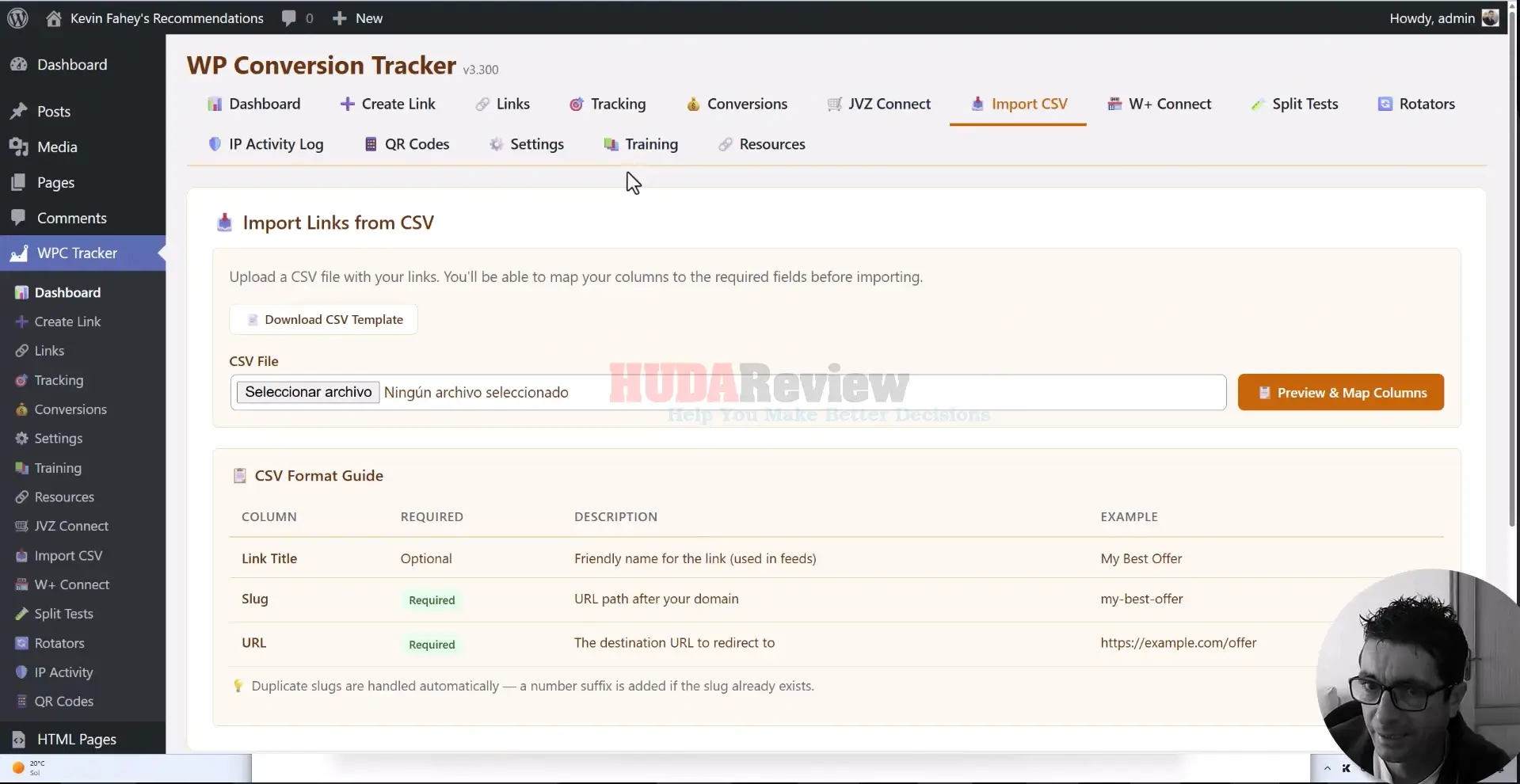Expand the system tray hidden icons arrow

click(x=1327, y=768)
